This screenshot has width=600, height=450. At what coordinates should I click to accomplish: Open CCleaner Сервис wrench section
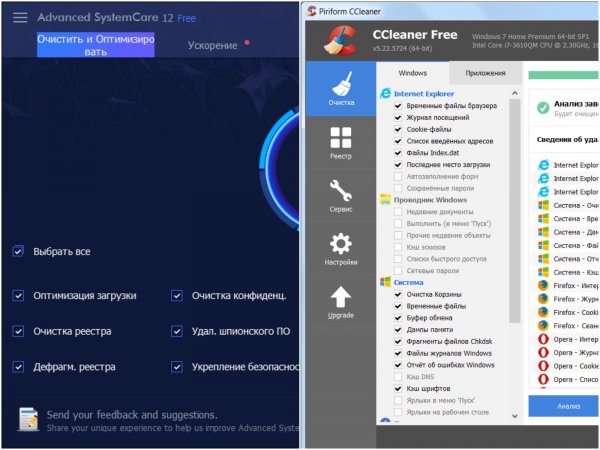[x=341, y=196]
